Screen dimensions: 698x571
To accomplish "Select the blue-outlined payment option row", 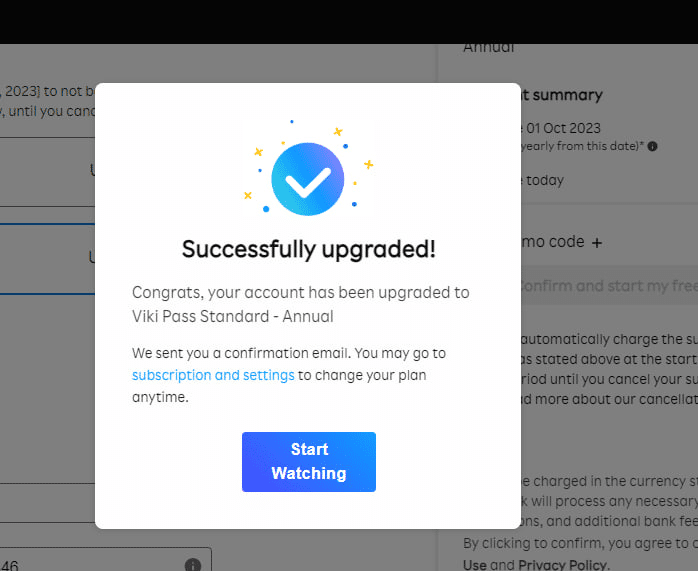I will coord(47,258).
